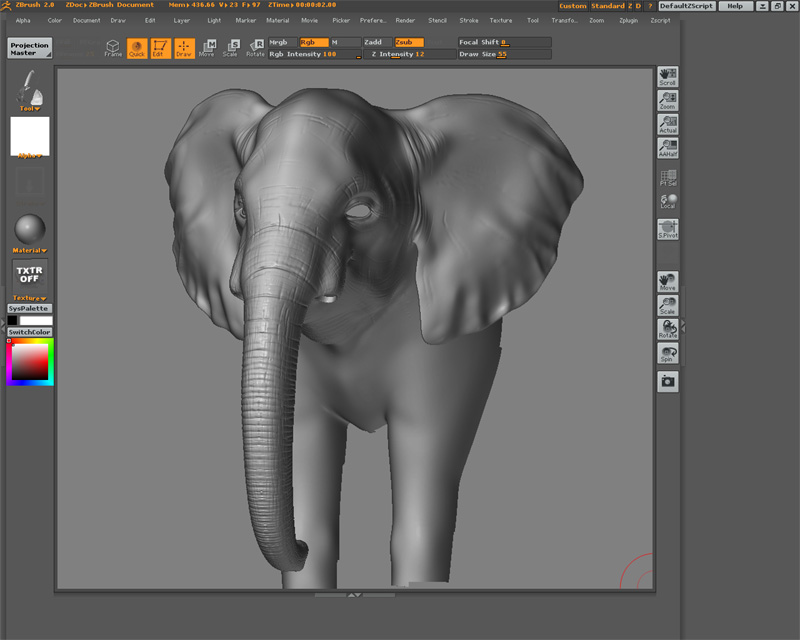Viewport: 800px width, 640px height.
Task: Toggle Zsub sculpting mode
Action: click(409, 42)
